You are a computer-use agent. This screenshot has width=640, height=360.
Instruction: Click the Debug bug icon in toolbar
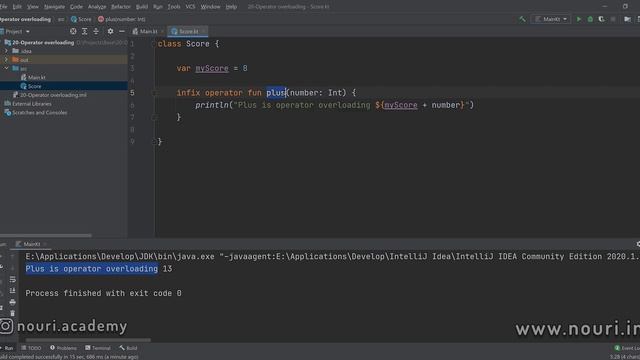coord(590,19)
